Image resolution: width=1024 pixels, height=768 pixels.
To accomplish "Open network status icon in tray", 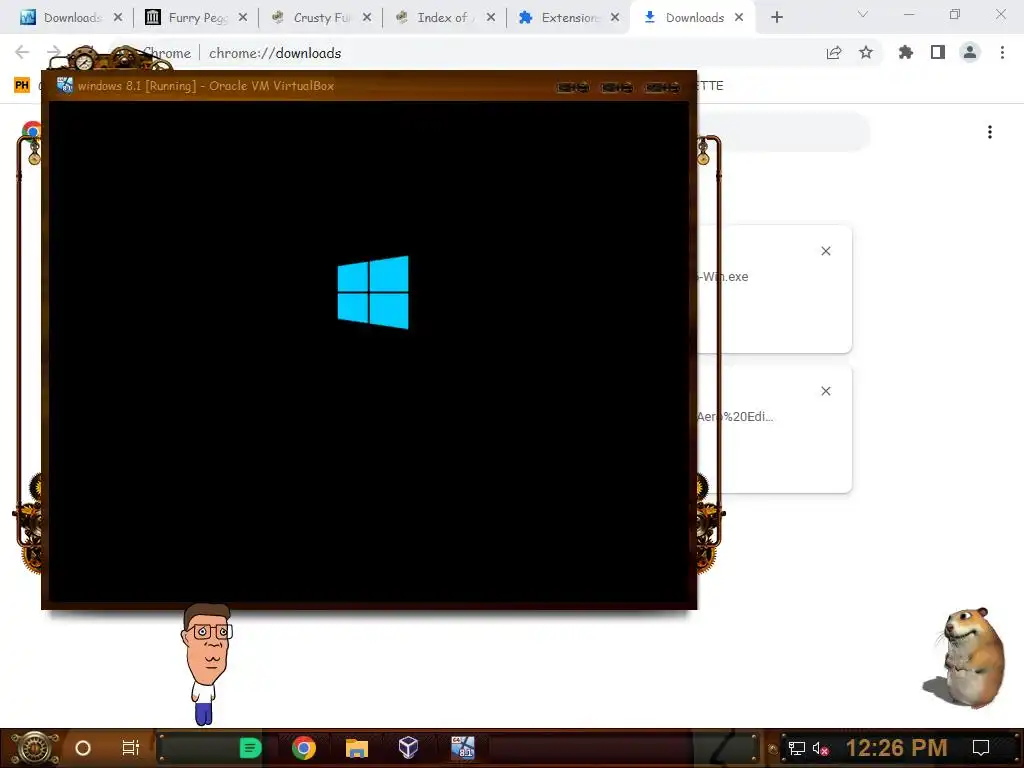I will 797,748.
